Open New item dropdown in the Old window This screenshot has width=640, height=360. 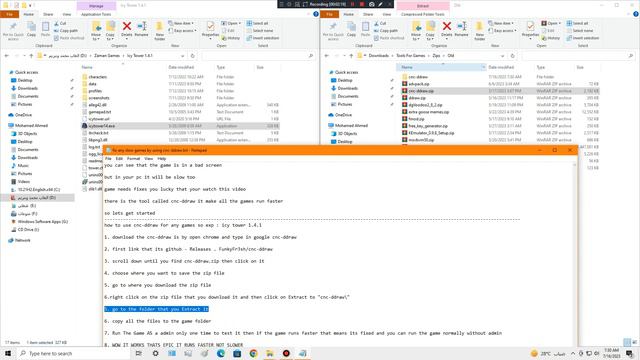tap(501, 23)
